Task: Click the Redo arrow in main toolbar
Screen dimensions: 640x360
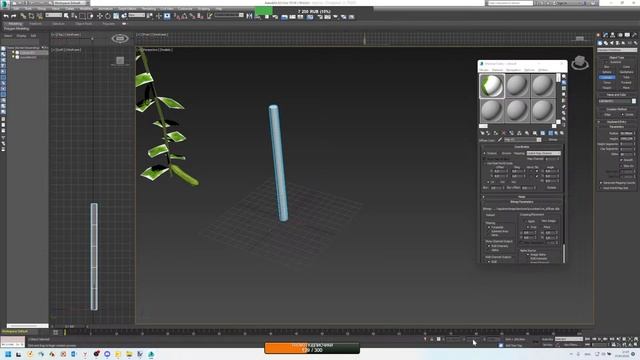Action: [13, 16]
